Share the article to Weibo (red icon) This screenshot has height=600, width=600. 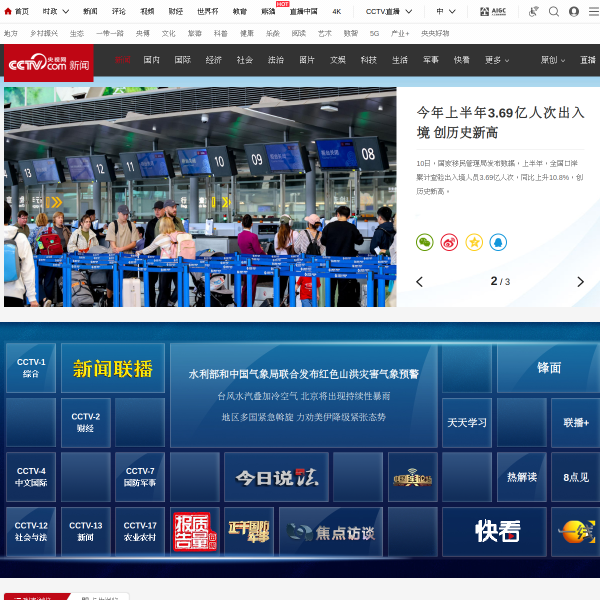(x=449, y=242)
